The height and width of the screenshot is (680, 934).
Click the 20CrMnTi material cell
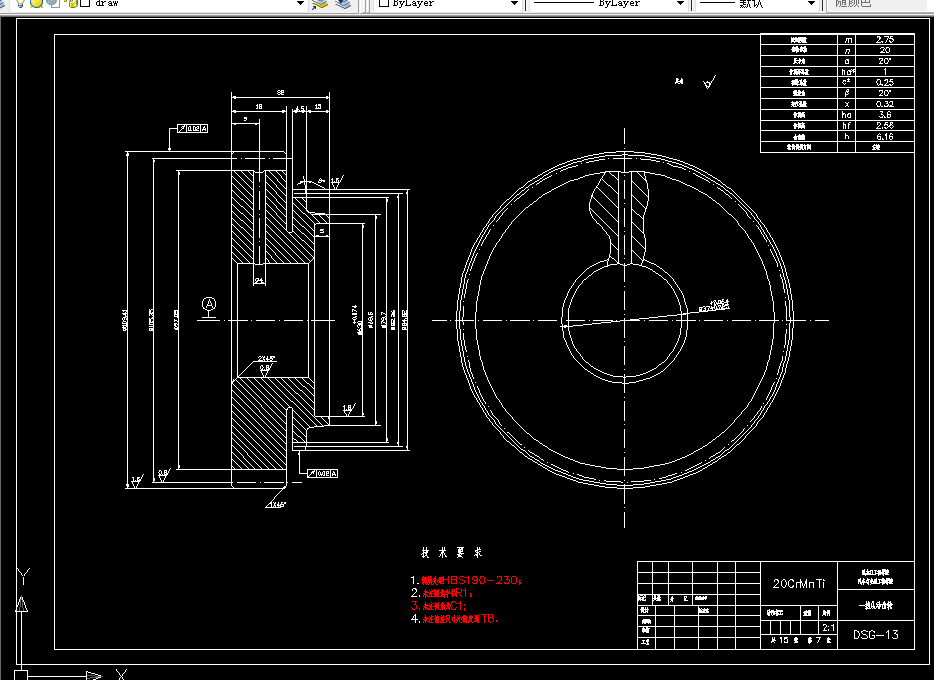(799, 584)
